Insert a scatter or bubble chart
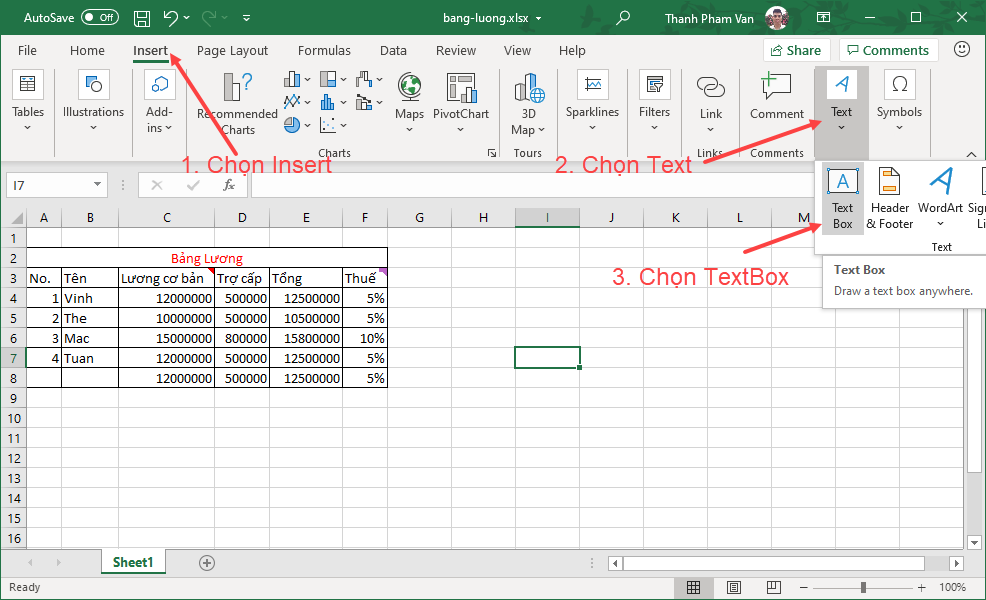 pyautogui.click(x=333, y=125)
